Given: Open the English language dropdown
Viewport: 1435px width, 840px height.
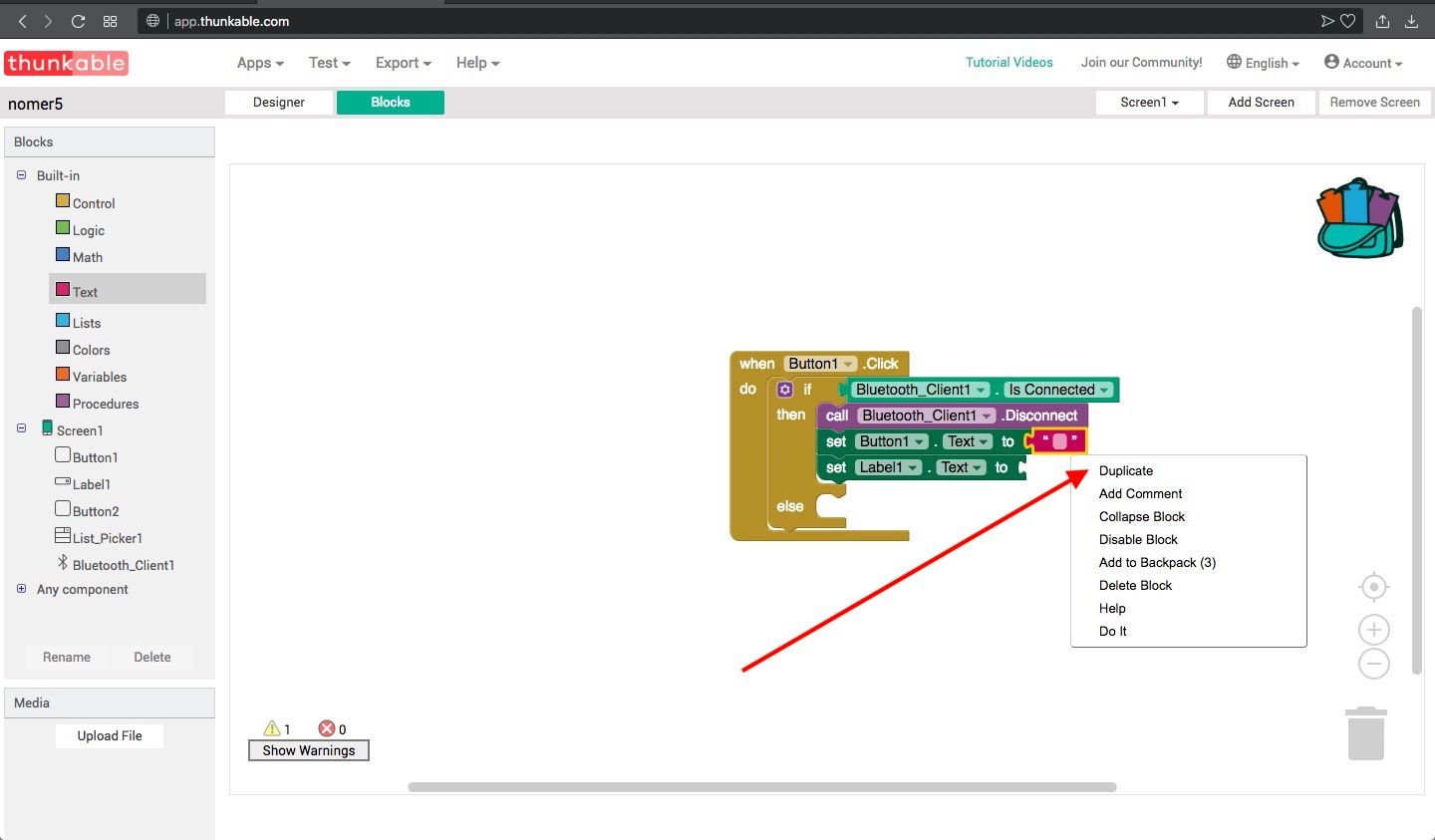Looking at the screenshot, I should [1263, 63].
